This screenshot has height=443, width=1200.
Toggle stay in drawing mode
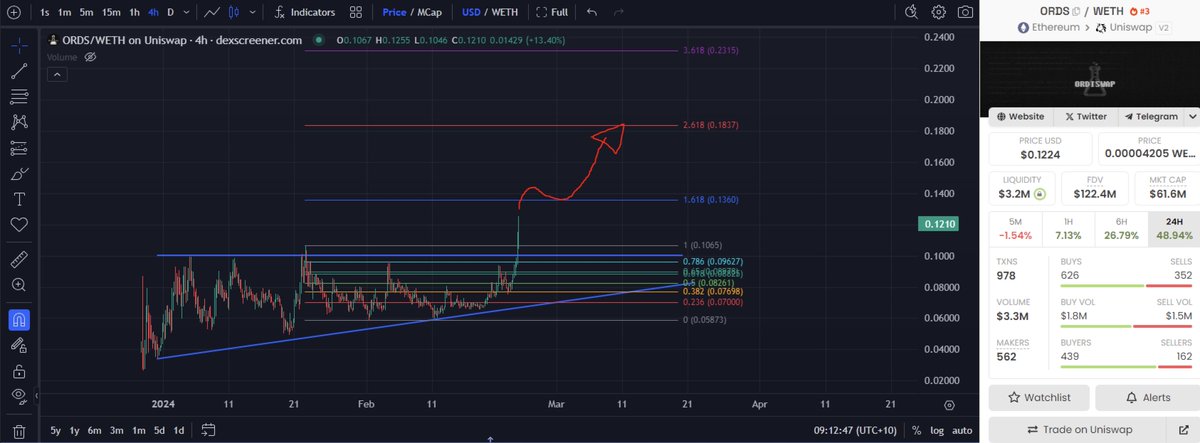tap(19, 346)
